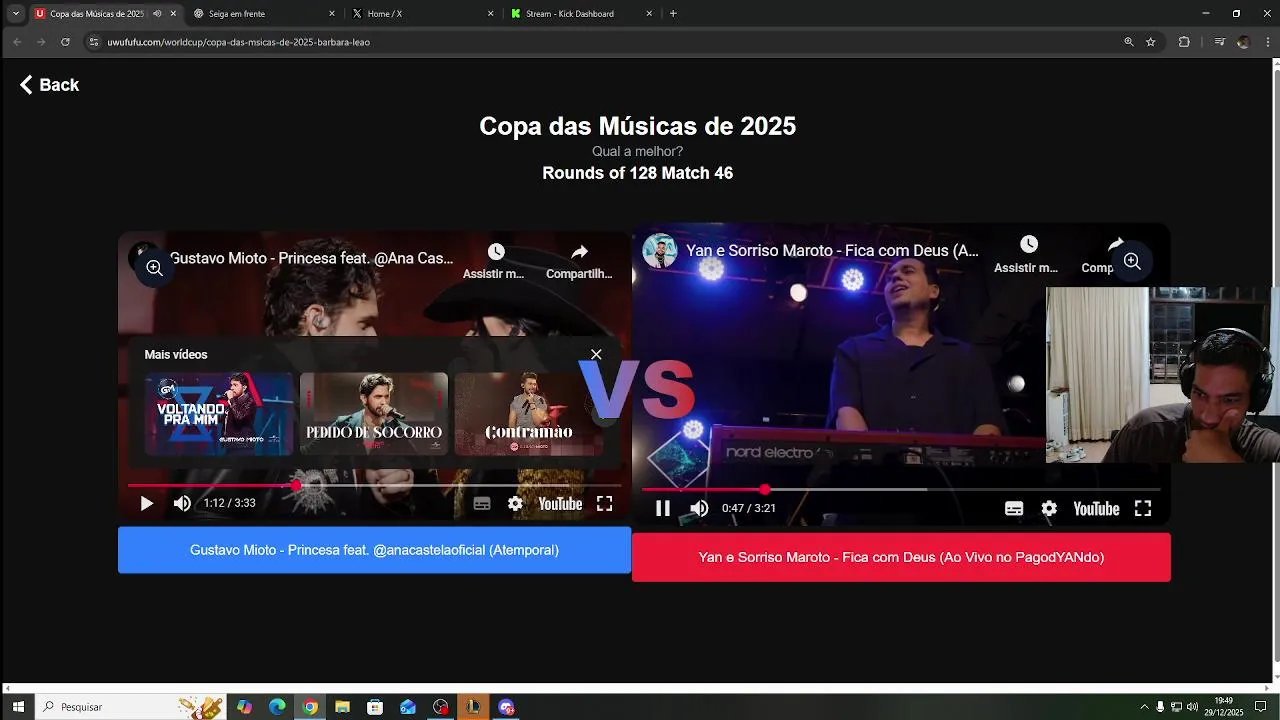Screen dimensions: 1280x720
Task: Toggle subtitles on the right video
Action: 1014,508
